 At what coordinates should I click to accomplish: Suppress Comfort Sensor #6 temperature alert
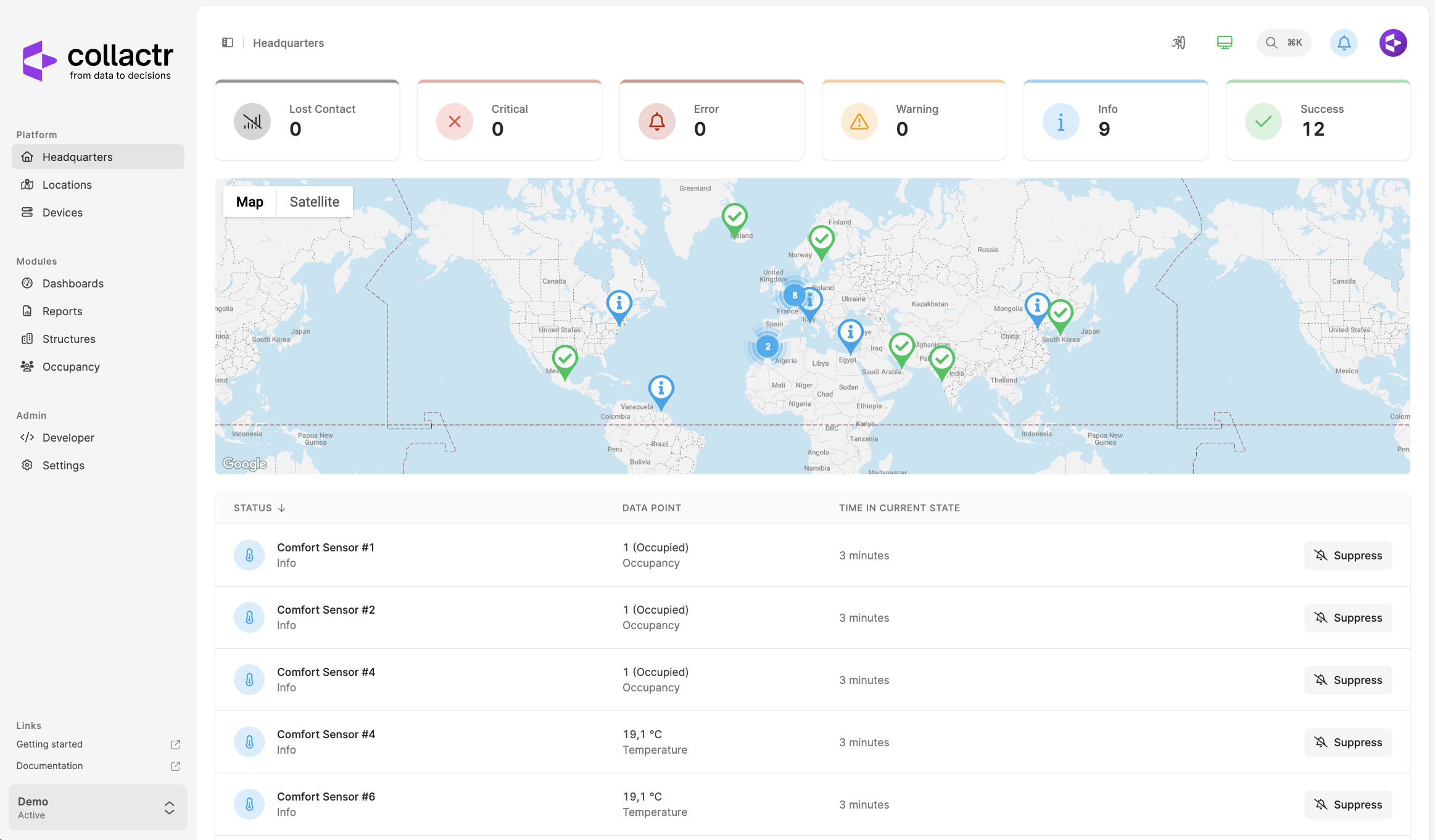pyautogui.click(x=1348, y=804)
